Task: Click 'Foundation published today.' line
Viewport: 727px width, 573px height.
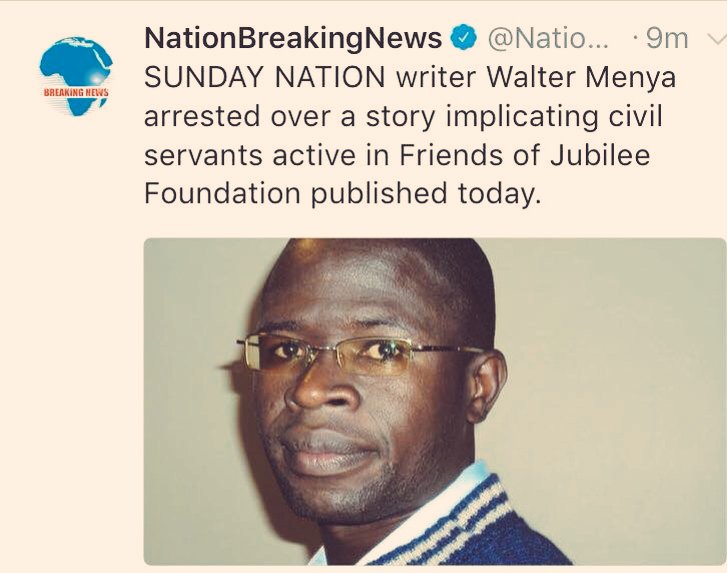Action: (342, 193)
